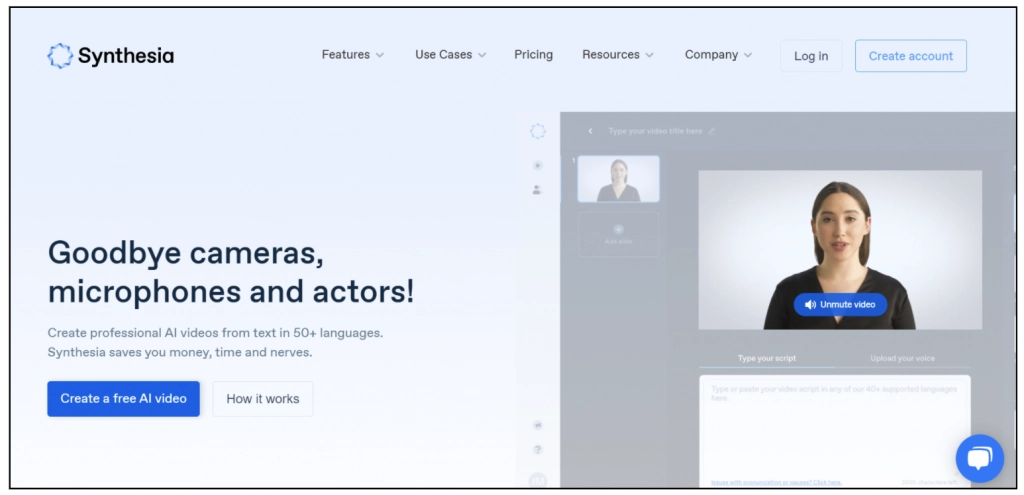Expand the Features dropdown menu
This screenshot has width=1024, height=495.
pos(352,55)
